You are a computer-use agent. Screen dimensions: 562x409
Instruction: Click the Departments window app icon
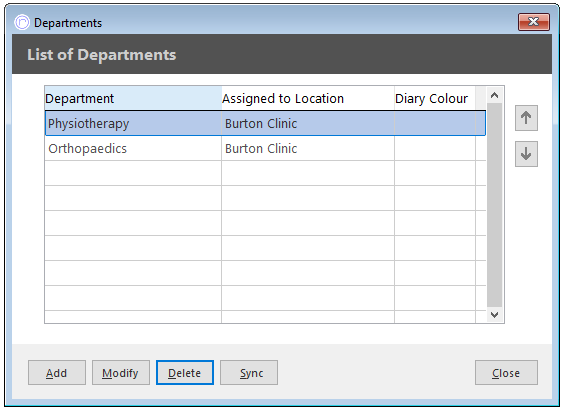pos(22,23)
